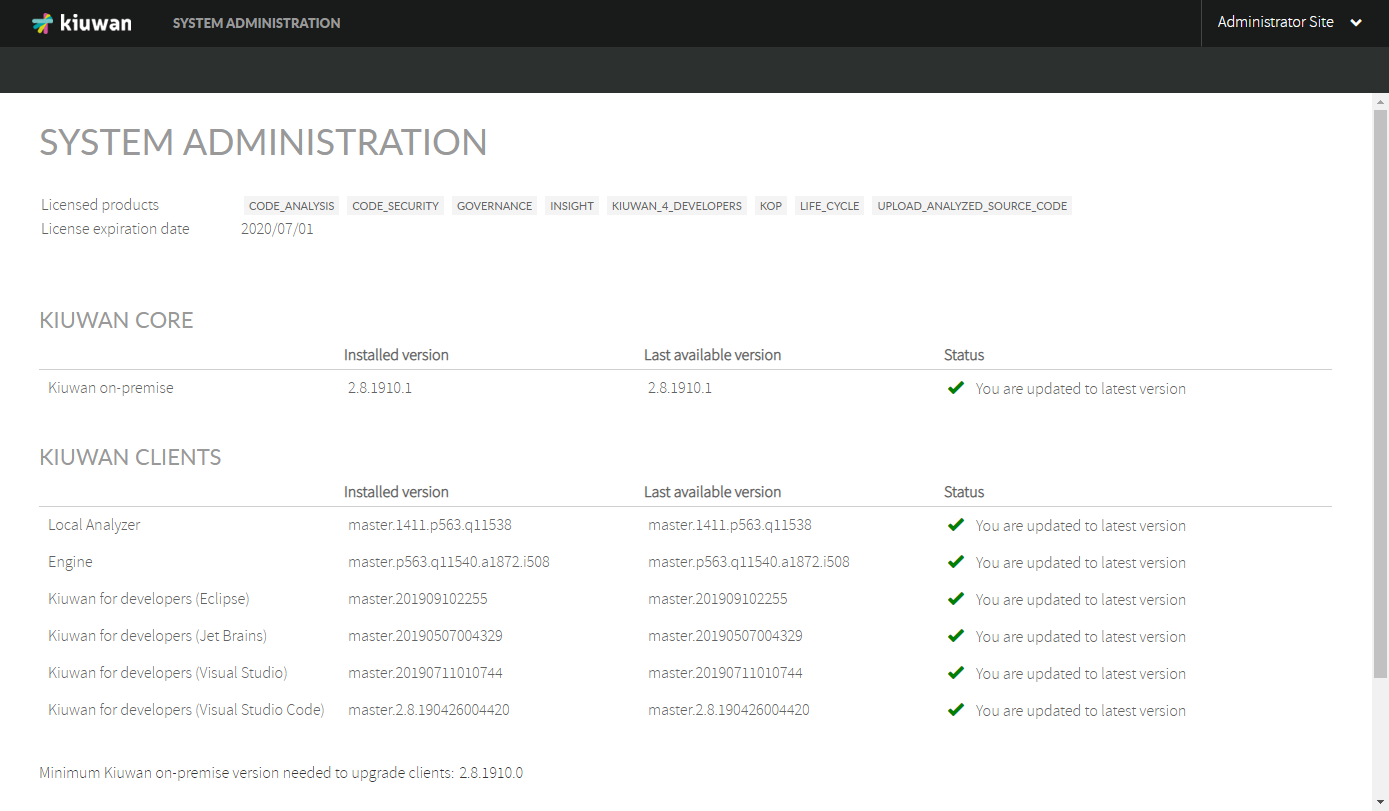The height and width of the screenshot is (811, 1389).
Task: Expand the Administrator Site dropdown
Action: point(1357,22)
